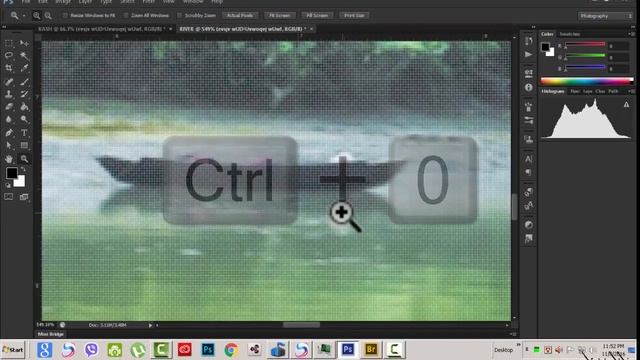This screenshot has height=360, width=640.
Task: Open Info panel icon in dock
Action: tap(529, 87)
